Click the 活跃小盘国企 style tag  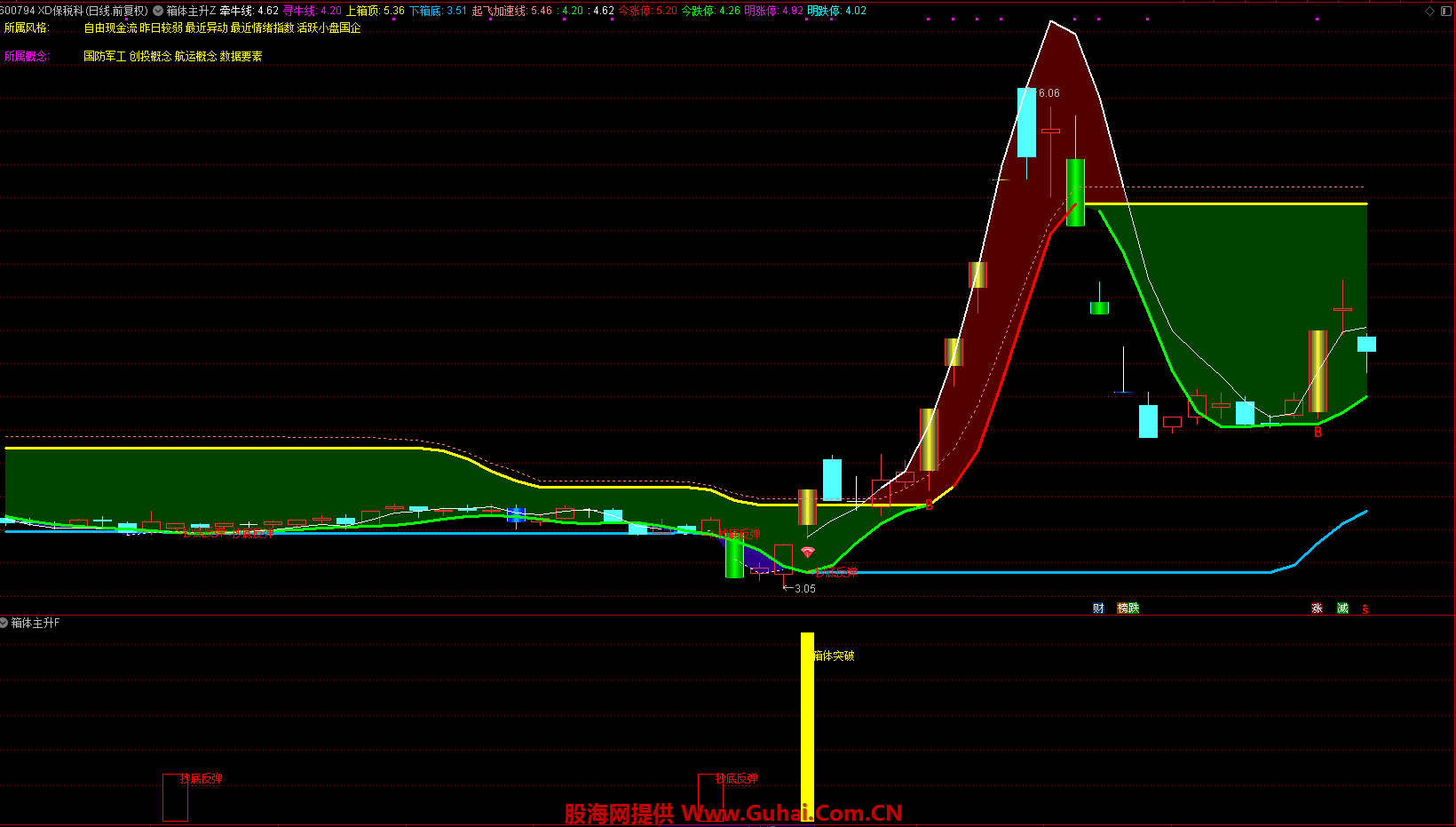[329, 28]
